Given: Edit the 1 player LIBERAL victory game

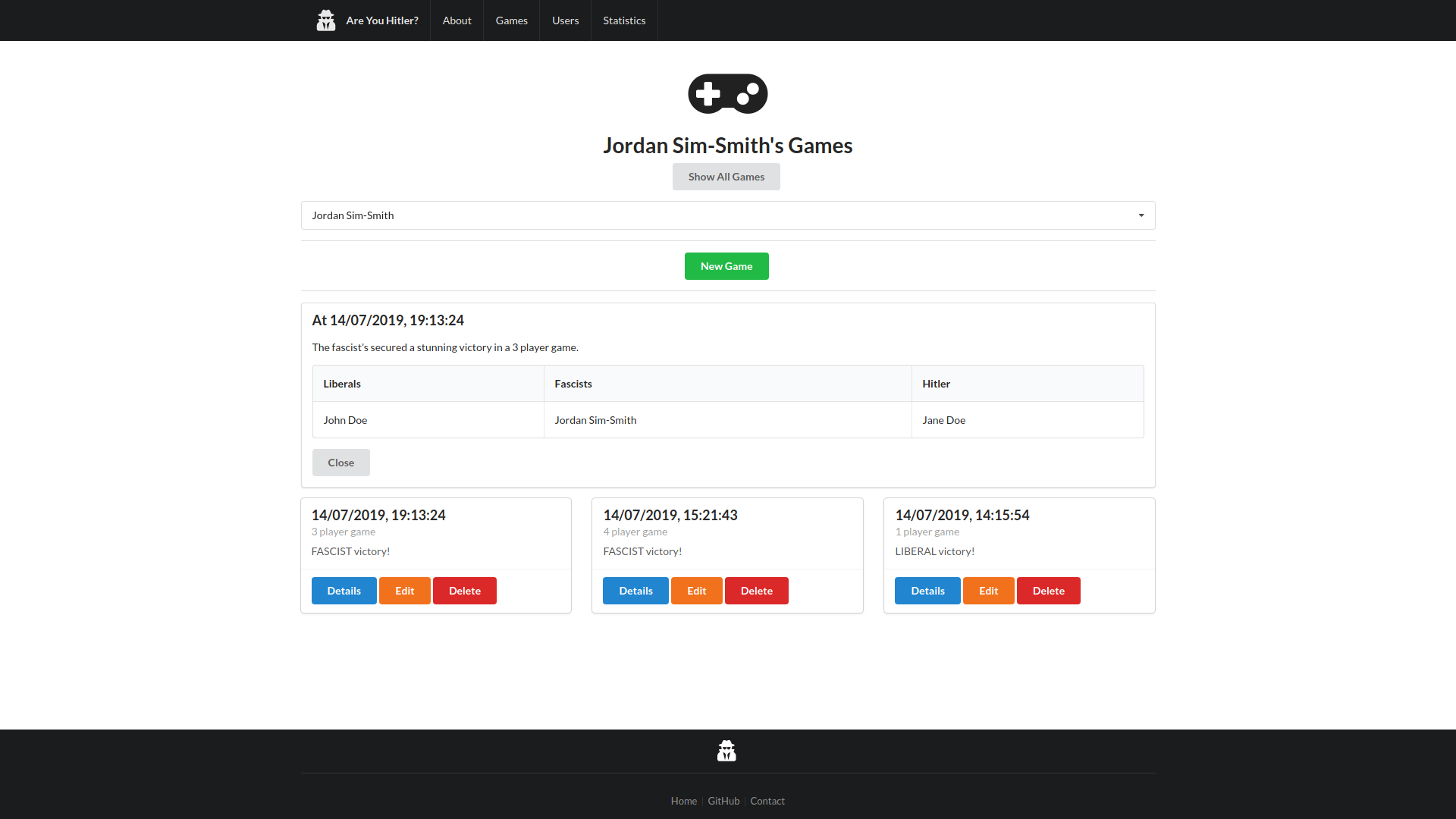Looking at the screenshot, I should pos(988,591).
